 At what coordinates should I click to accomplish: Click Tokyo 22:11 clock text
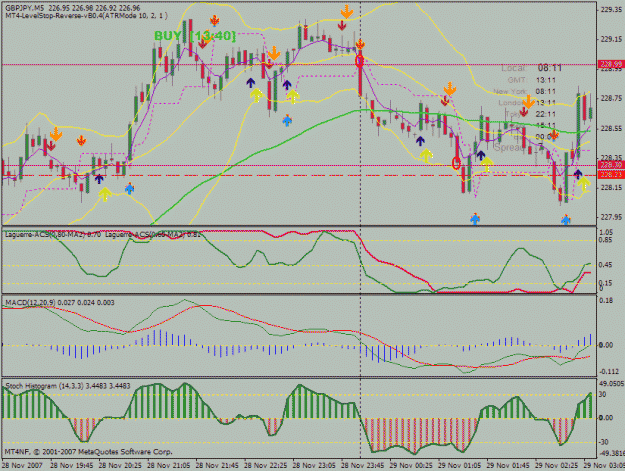click(x=531, y=114)
